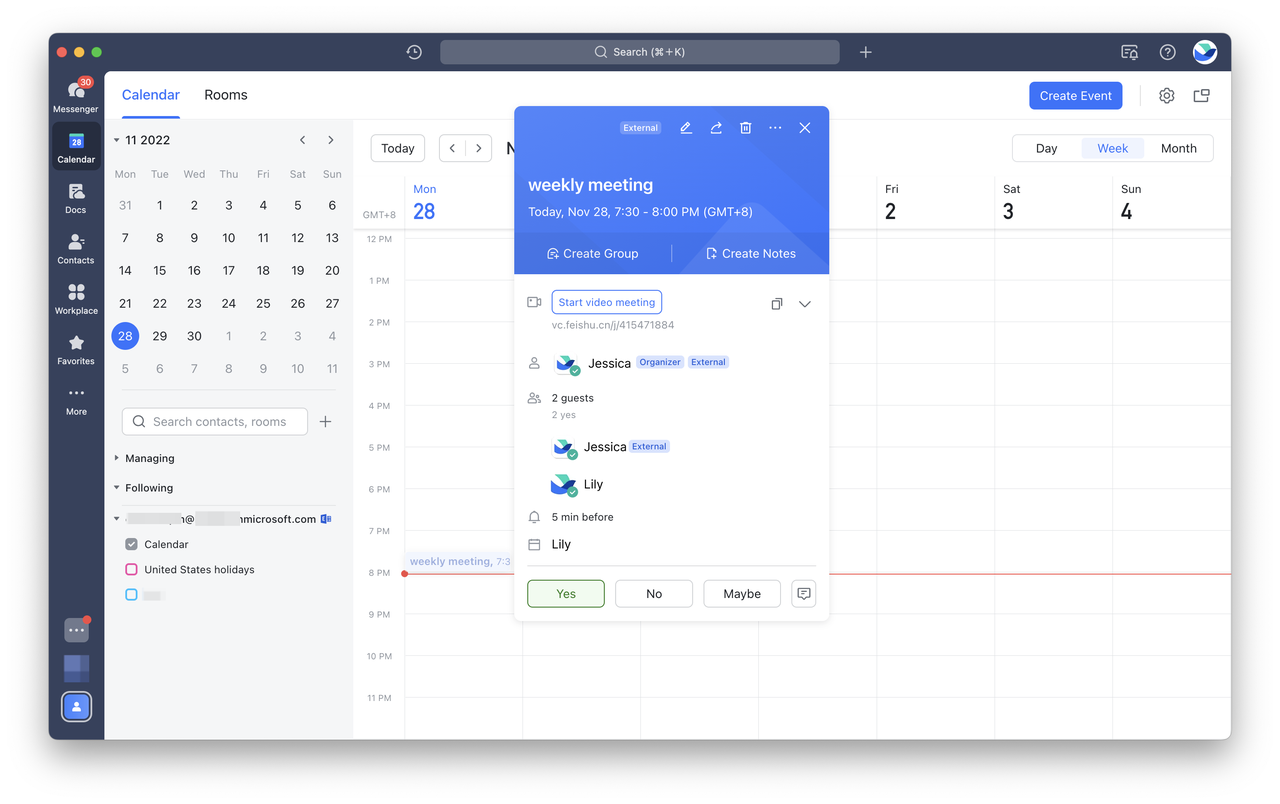This screenshot has height=804, width=1280.
Task: Delete the weekly meeting via trash icon
Action: pos(746,128)
